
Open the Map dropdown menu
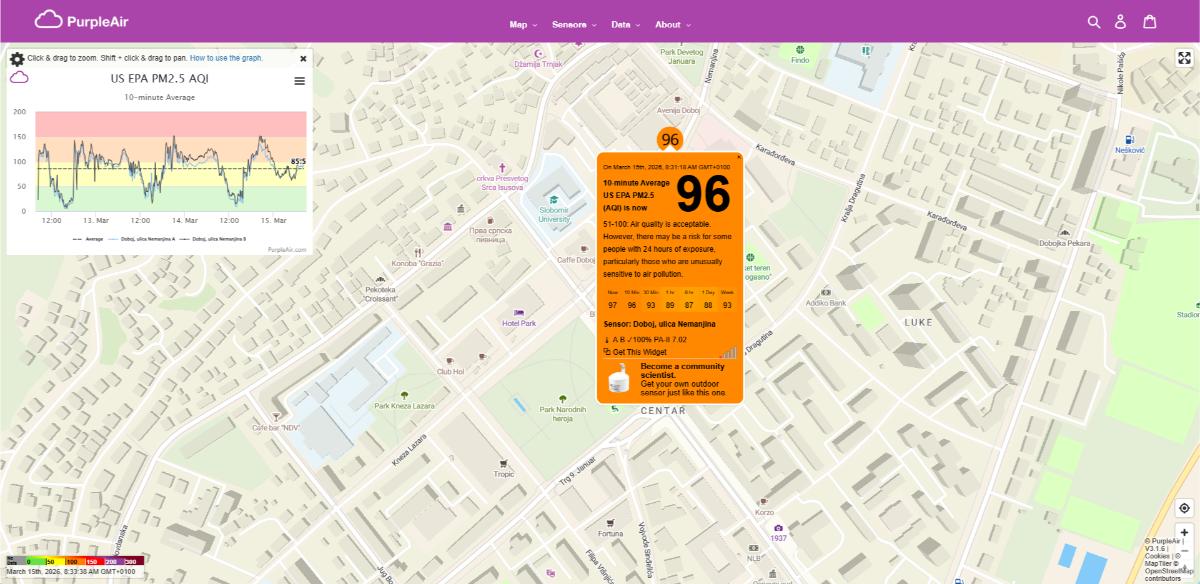521,24
